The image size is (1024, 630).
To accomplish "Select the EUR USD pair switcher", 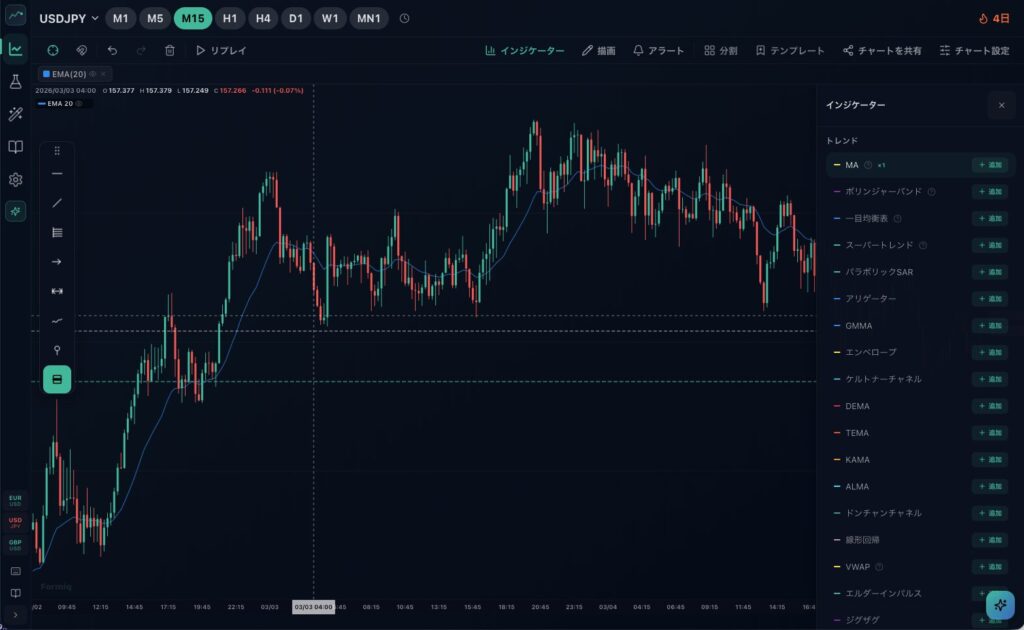I will (x=15, y=499).
